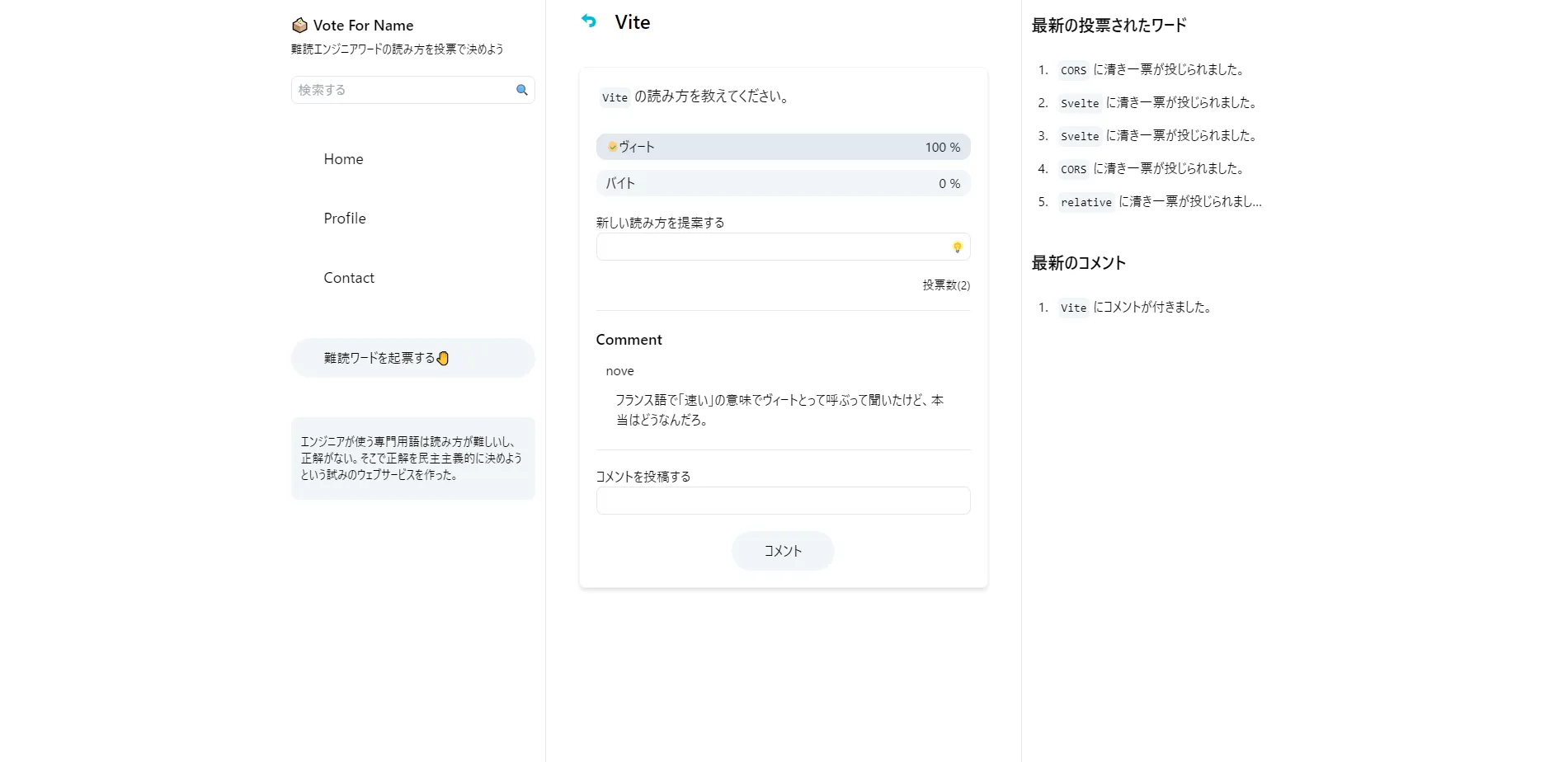Open the first CORS entry in latest votes

pos(1073,70)
